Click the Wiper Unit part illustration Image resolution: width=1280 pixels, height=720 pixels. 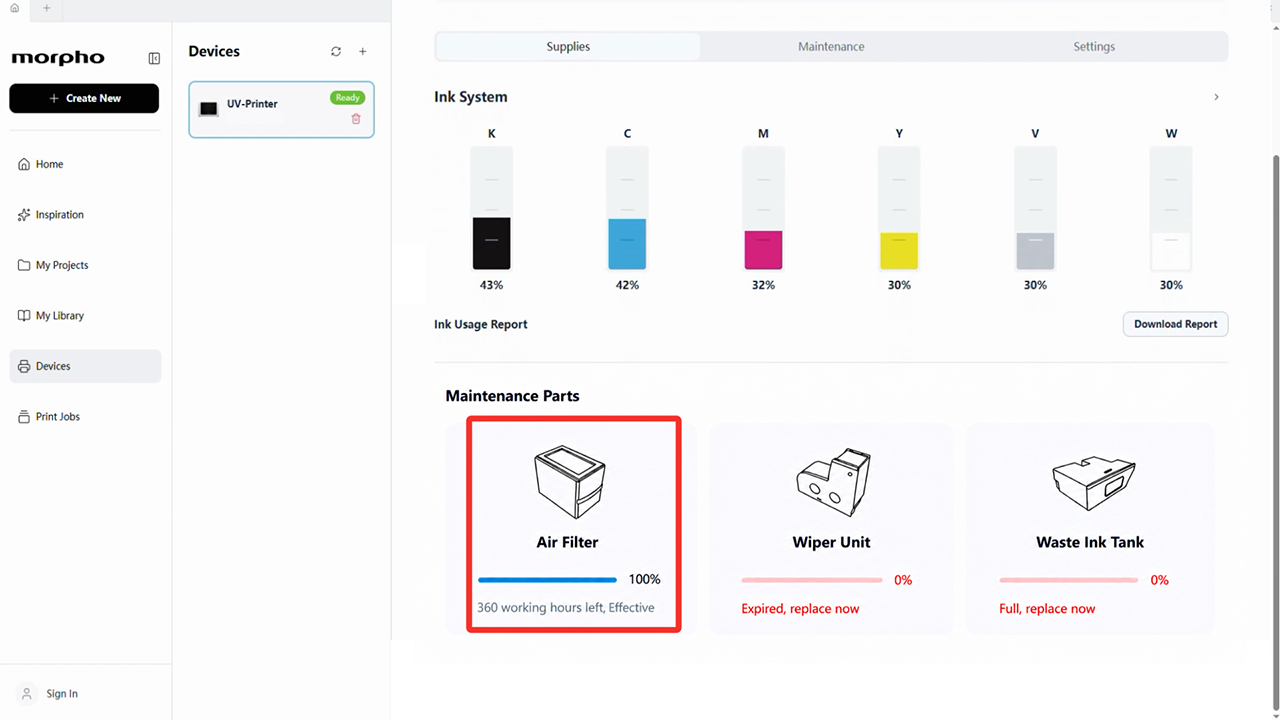(833, 481)
